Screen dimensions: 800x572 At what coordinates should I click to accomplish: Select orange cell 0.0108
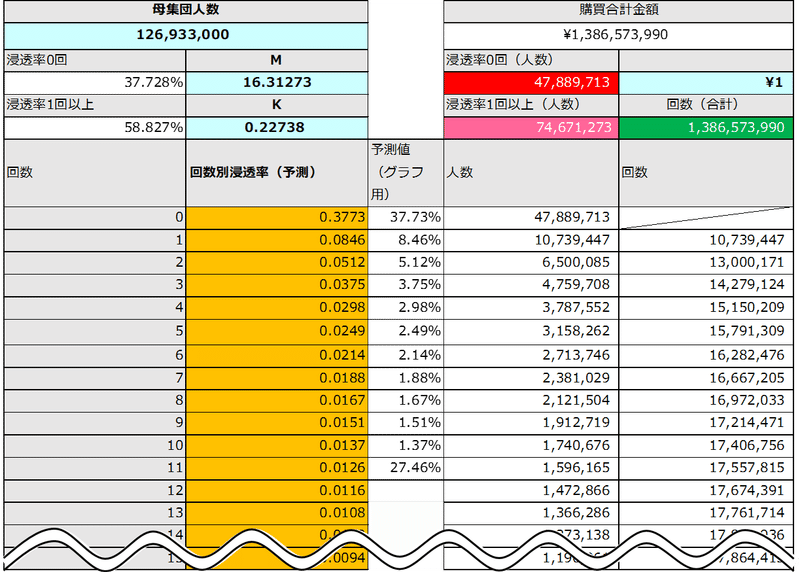pyautogui.click(x=277, y=513)
